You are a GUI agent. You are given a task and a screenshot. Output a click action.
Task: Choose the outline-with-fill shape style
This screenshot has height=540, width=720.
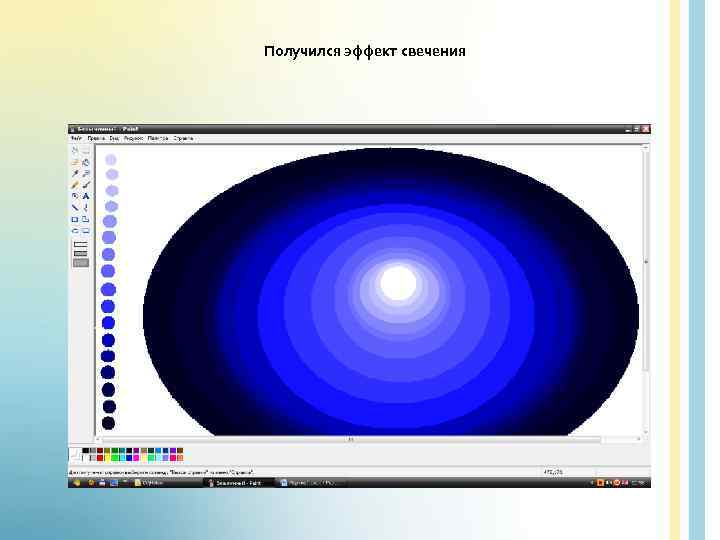click(x=80, y=253)
